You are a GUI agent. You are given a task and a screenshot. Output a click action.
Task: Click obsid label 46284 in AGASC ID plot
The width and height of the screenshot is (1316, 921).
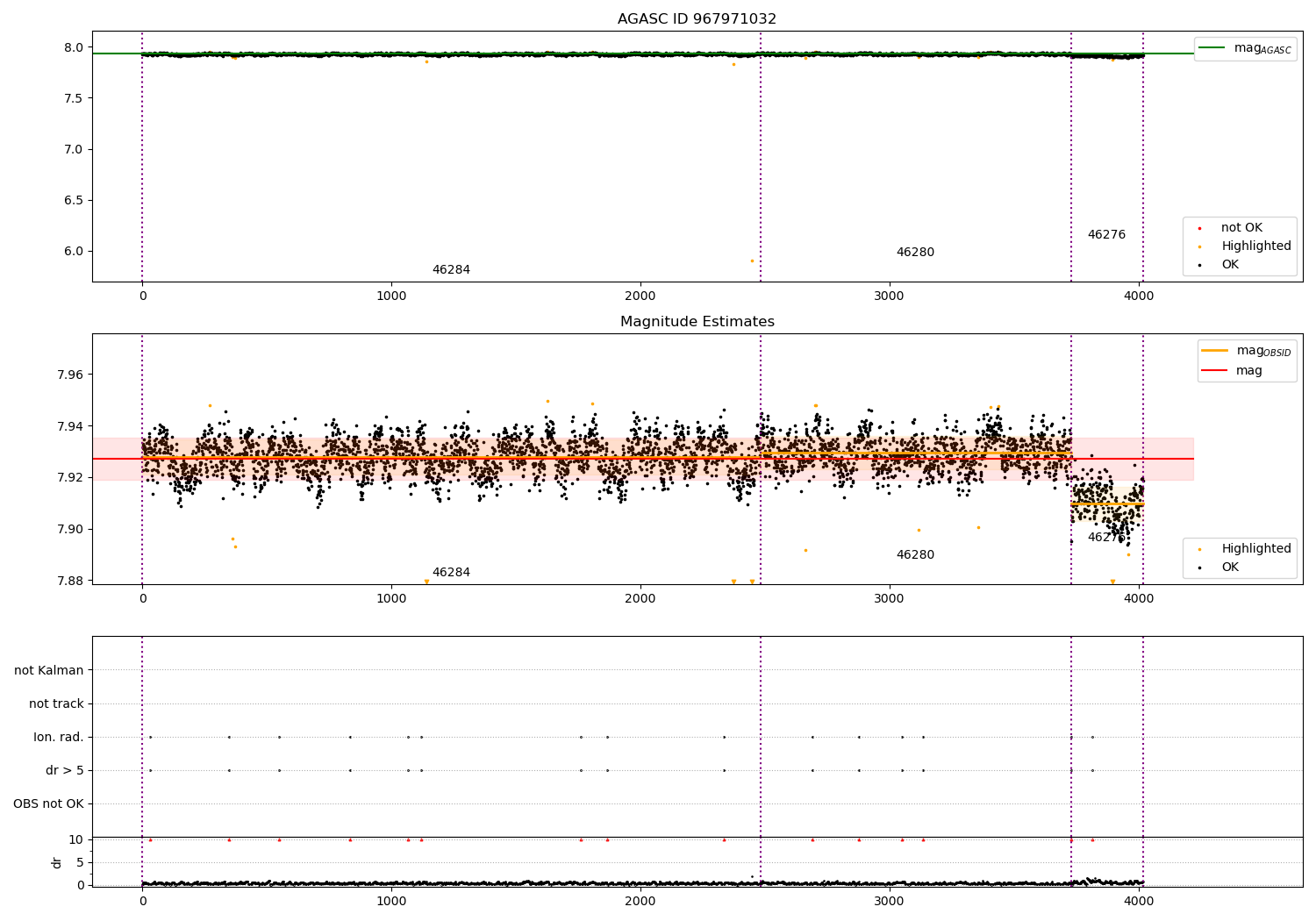[451, 270]
